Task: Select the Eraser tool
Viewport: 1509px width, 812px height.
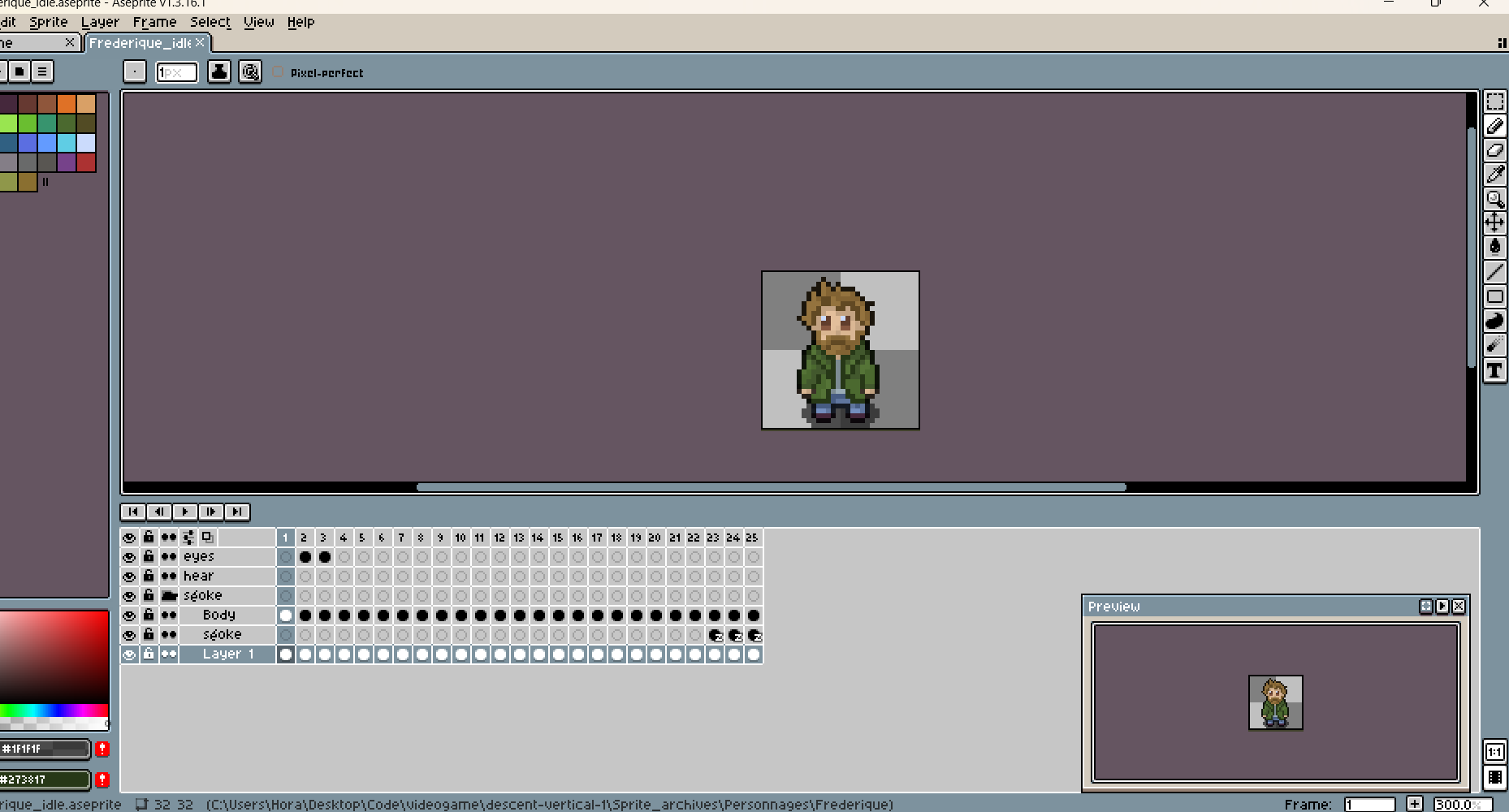Action: [1494, 150]
